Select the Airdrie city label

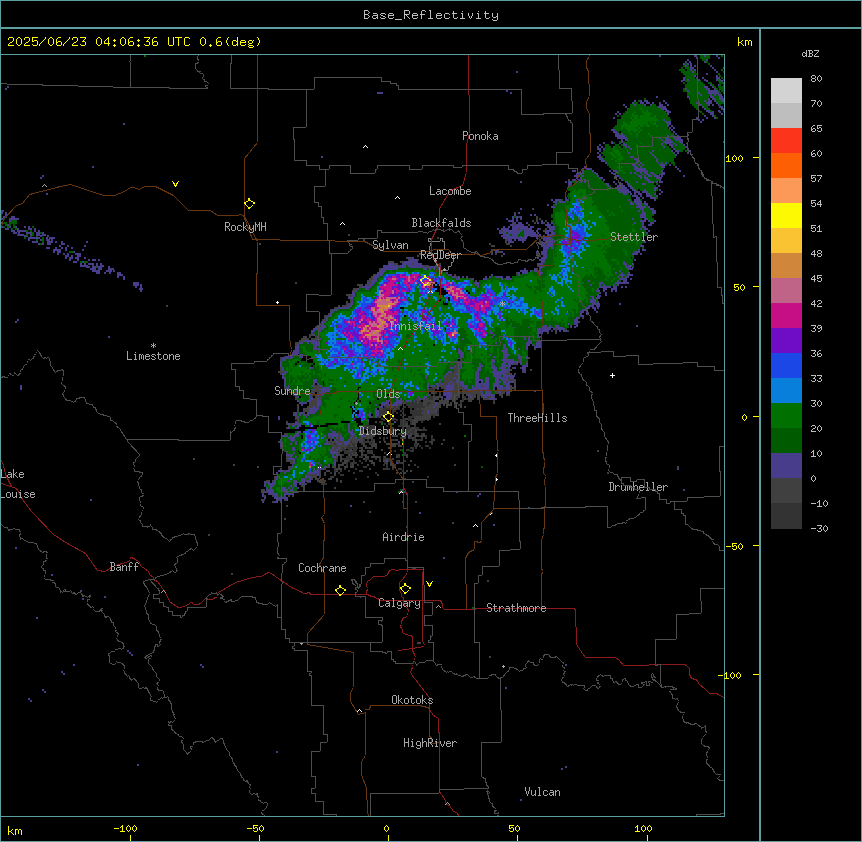(403, 537)
